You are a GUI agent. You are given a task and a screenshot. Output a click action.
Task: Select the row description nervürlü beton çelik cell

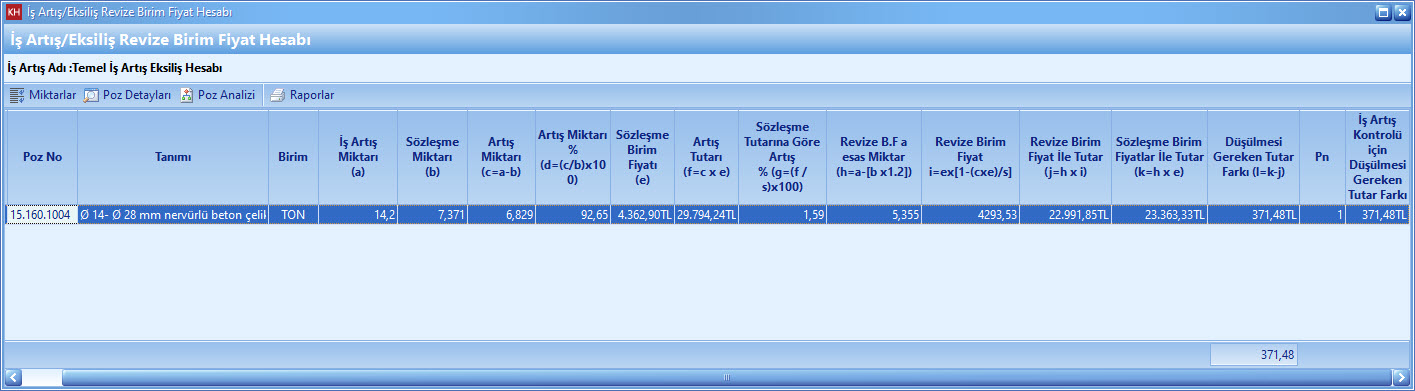point(173,215)
